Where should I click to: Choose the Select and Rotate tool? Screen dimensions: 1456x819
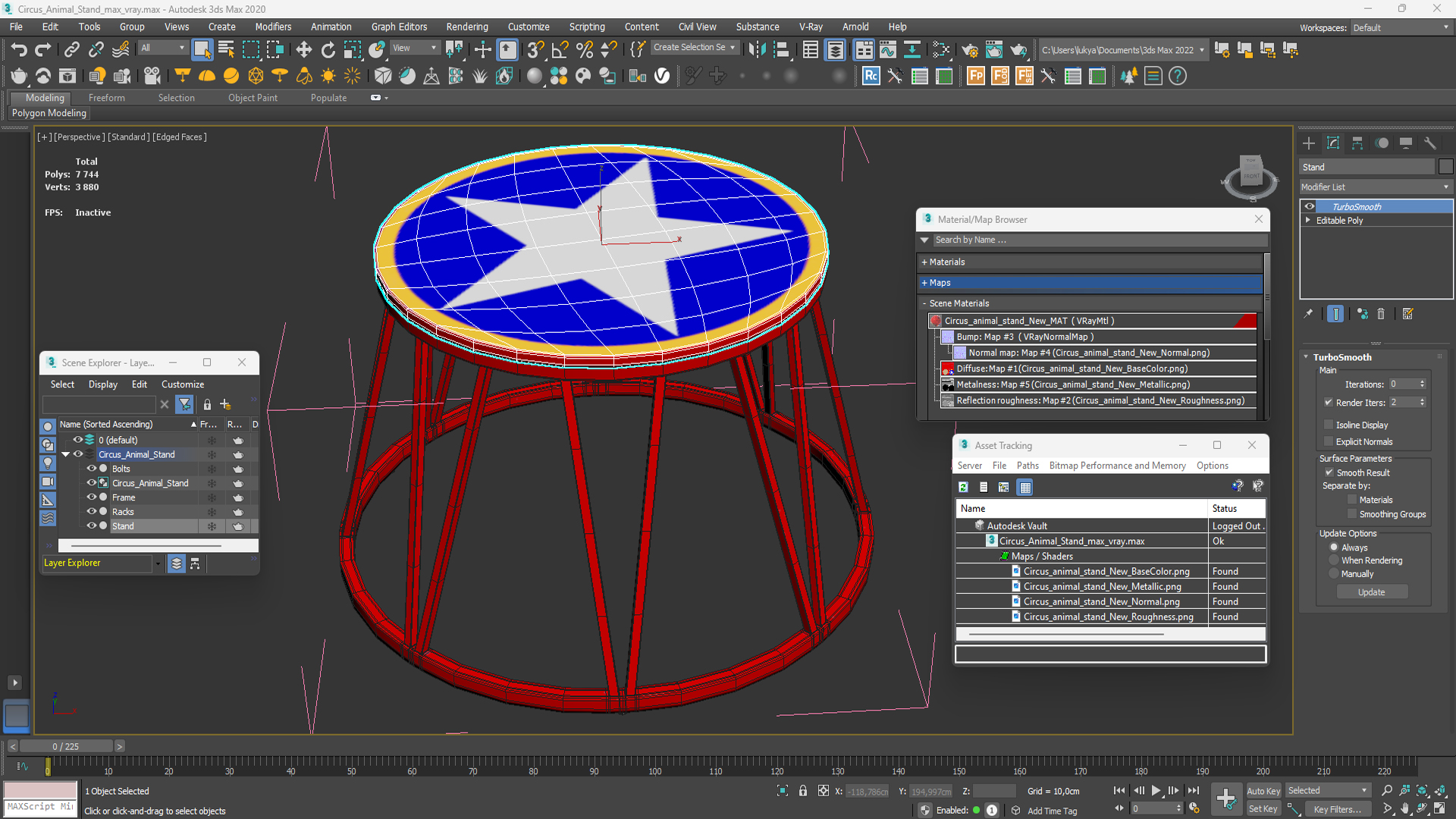tap(328, 50)
